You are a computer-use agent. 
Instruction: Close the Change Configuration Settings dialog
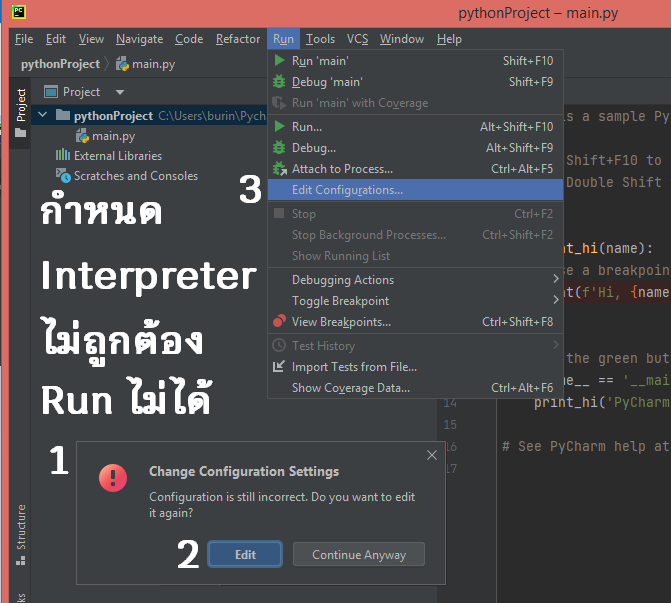432,455
